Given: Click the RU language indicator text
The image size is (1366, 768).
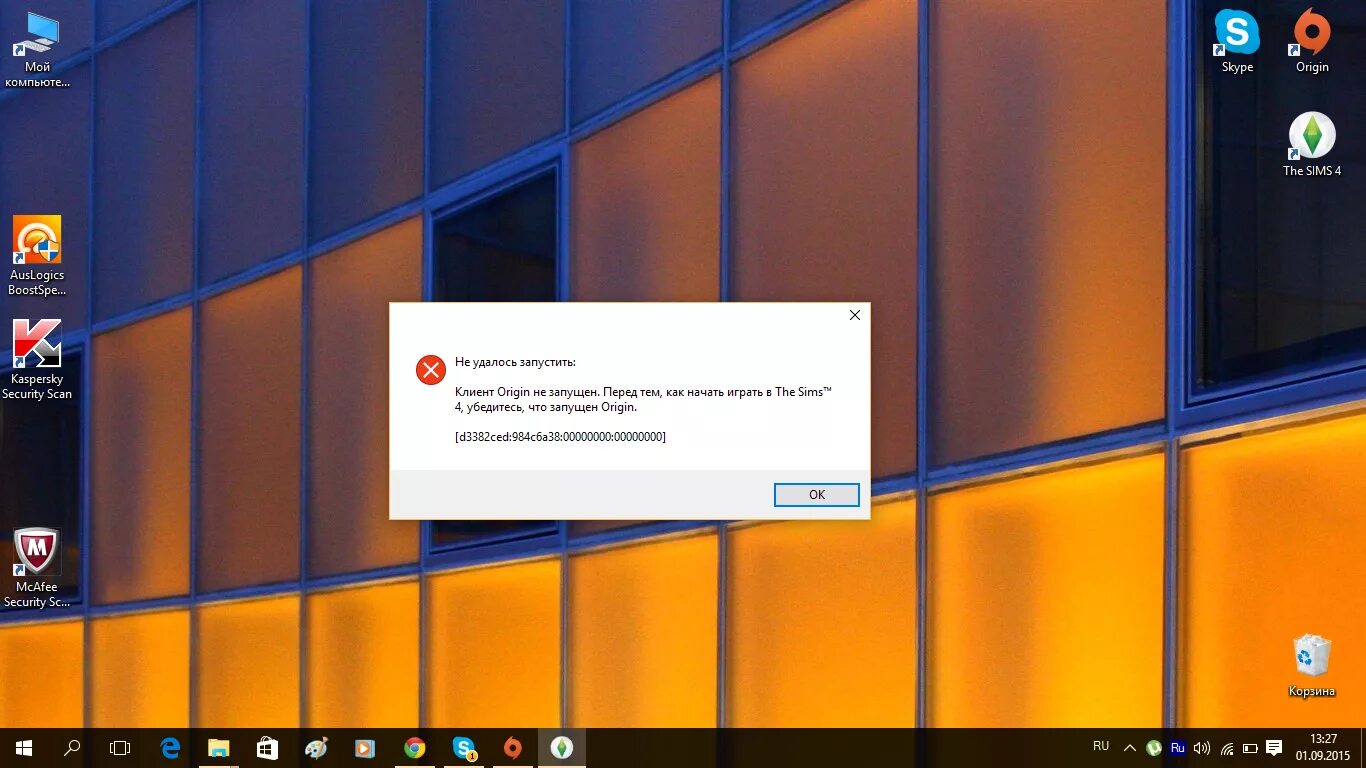Looking at the screenshot, I should point(1101,746).
